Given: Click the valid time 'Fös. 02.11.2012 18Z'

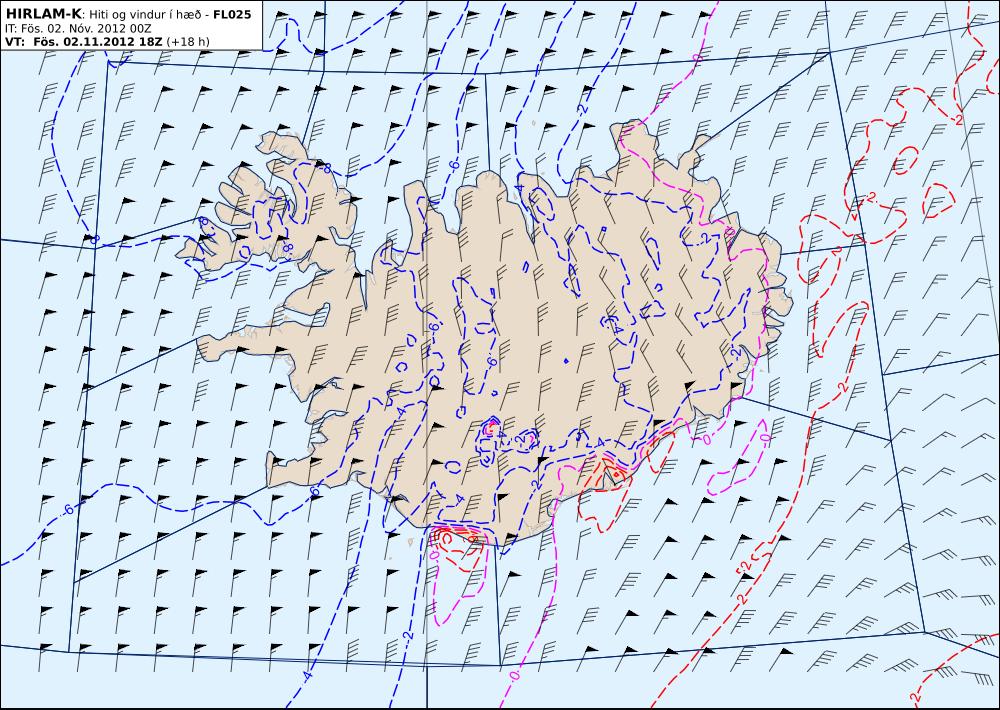Looking at the screenshot, I should click(96, 42).
